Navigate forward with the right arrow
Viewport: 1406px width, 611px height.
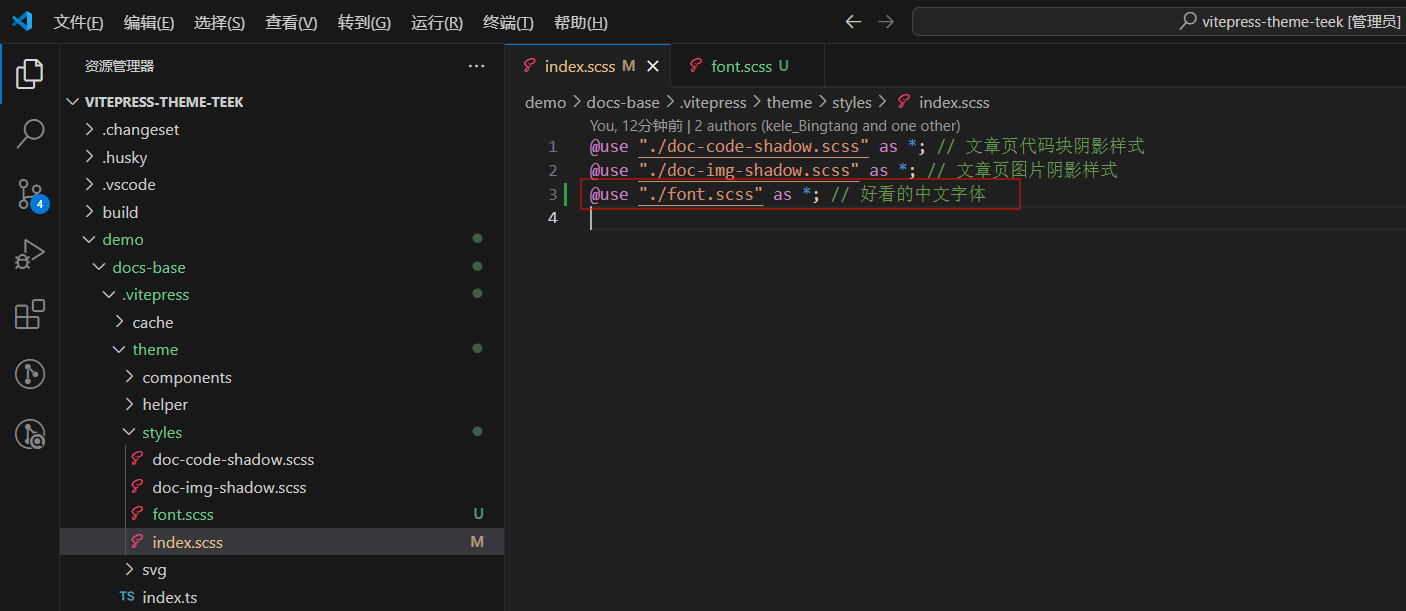pos(886,22)
